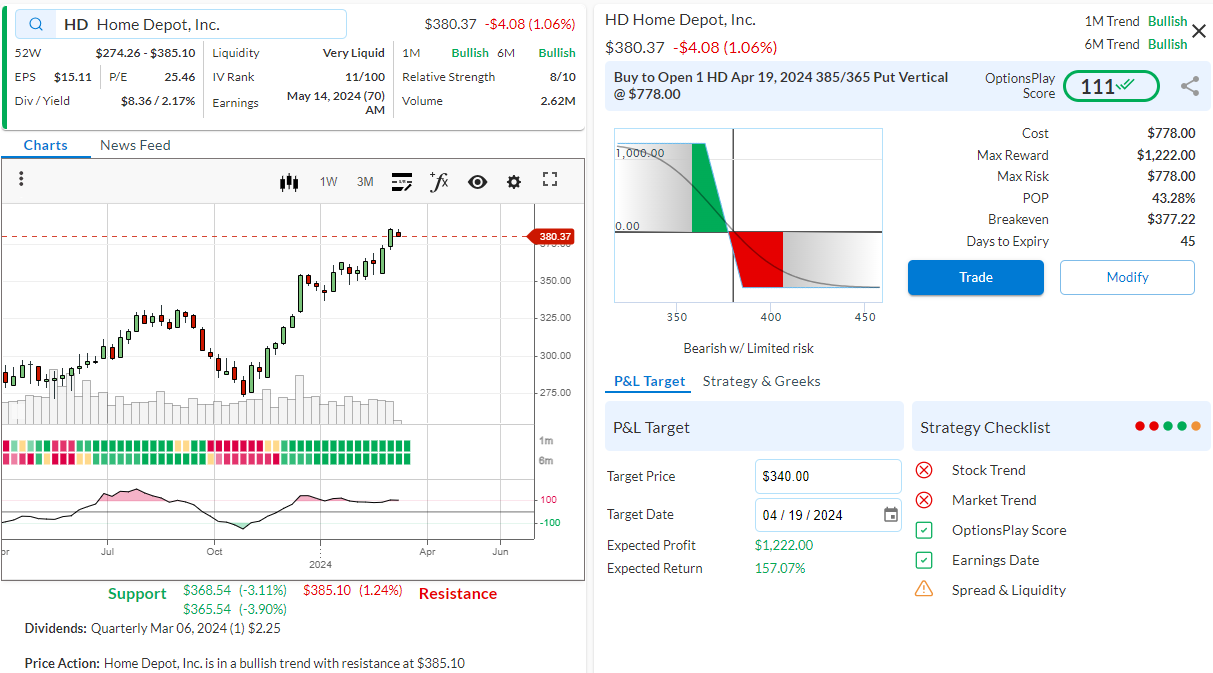The height and width of the screenshot is (673, 1213).
Task: Click the Relative Strength value 8/10
Action: pos(563,77)
